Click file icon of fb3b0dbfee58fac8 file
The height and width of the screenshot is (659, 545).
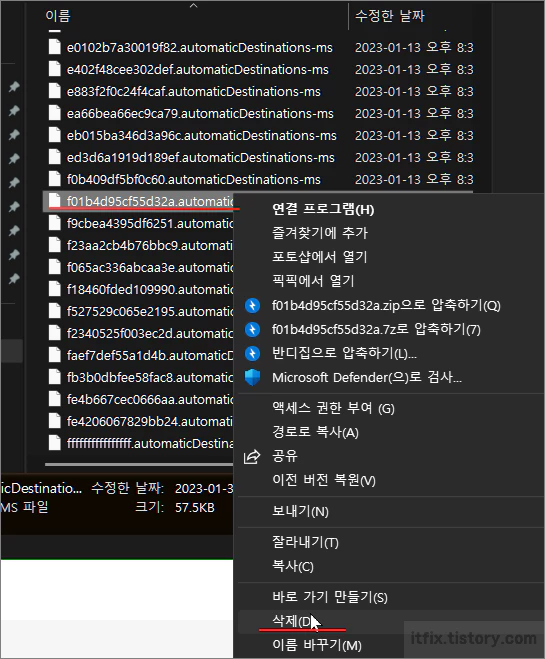tap(55, 377)
